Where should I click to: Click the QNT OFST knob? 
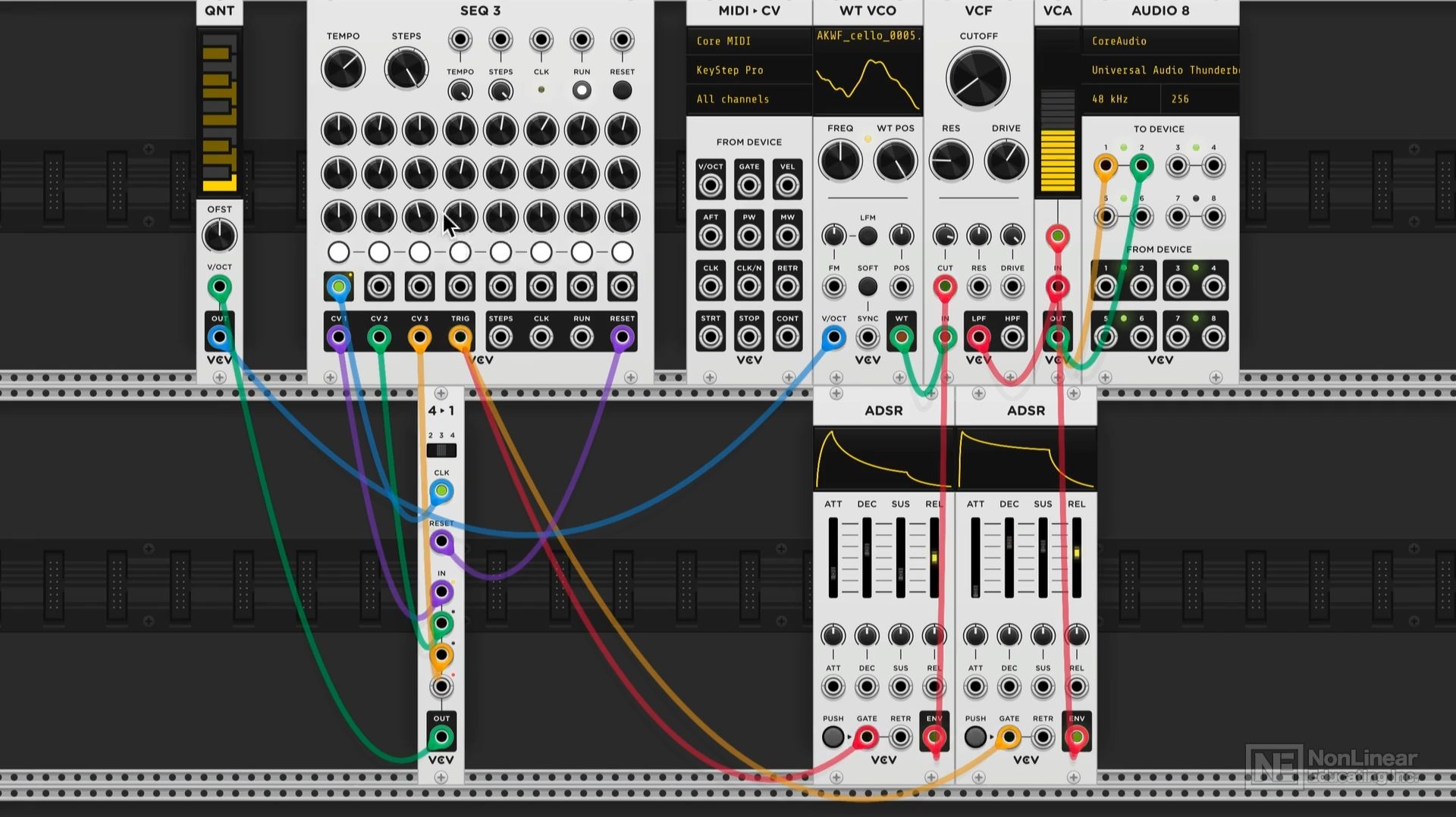(219, 236)
